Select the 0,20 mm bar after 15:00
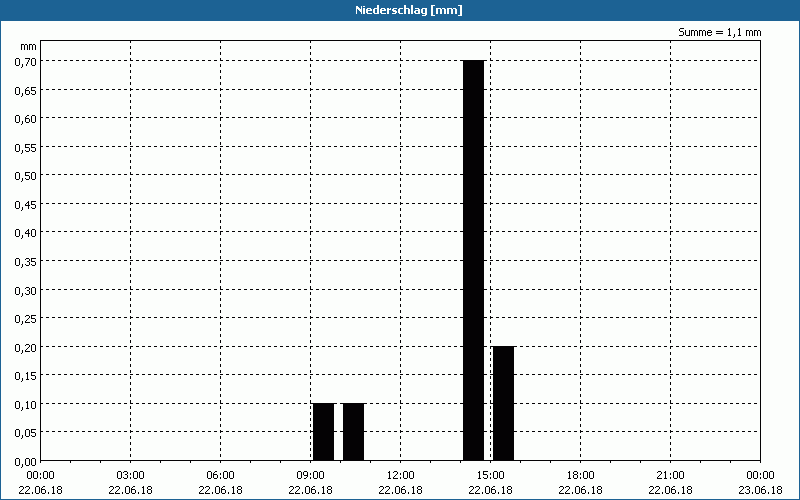Viewport: 800px width, 500px height. [504, 404]
